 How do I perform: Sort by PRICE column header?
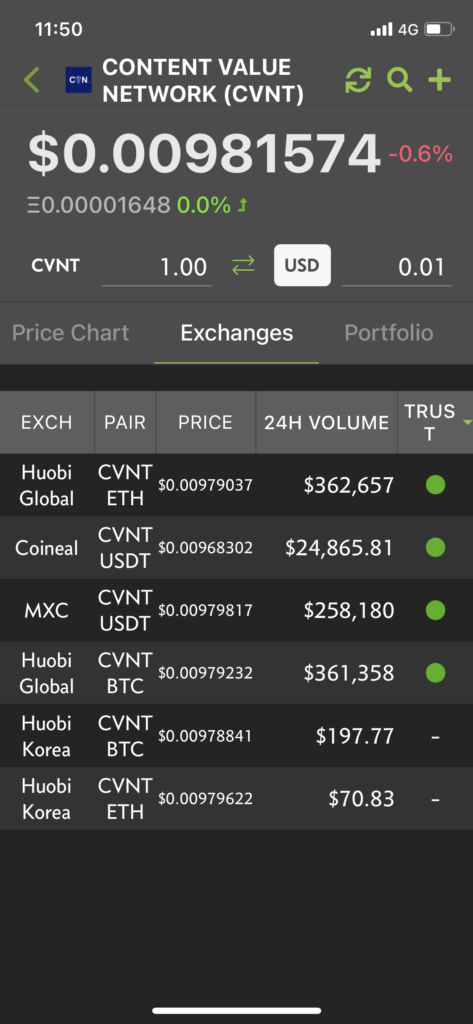205,423
